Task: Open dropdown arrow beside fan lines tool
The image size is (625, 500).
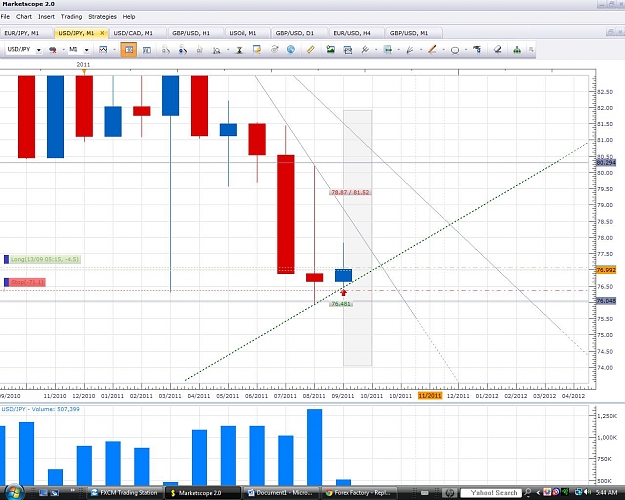Action: click(x=421, y=50)
